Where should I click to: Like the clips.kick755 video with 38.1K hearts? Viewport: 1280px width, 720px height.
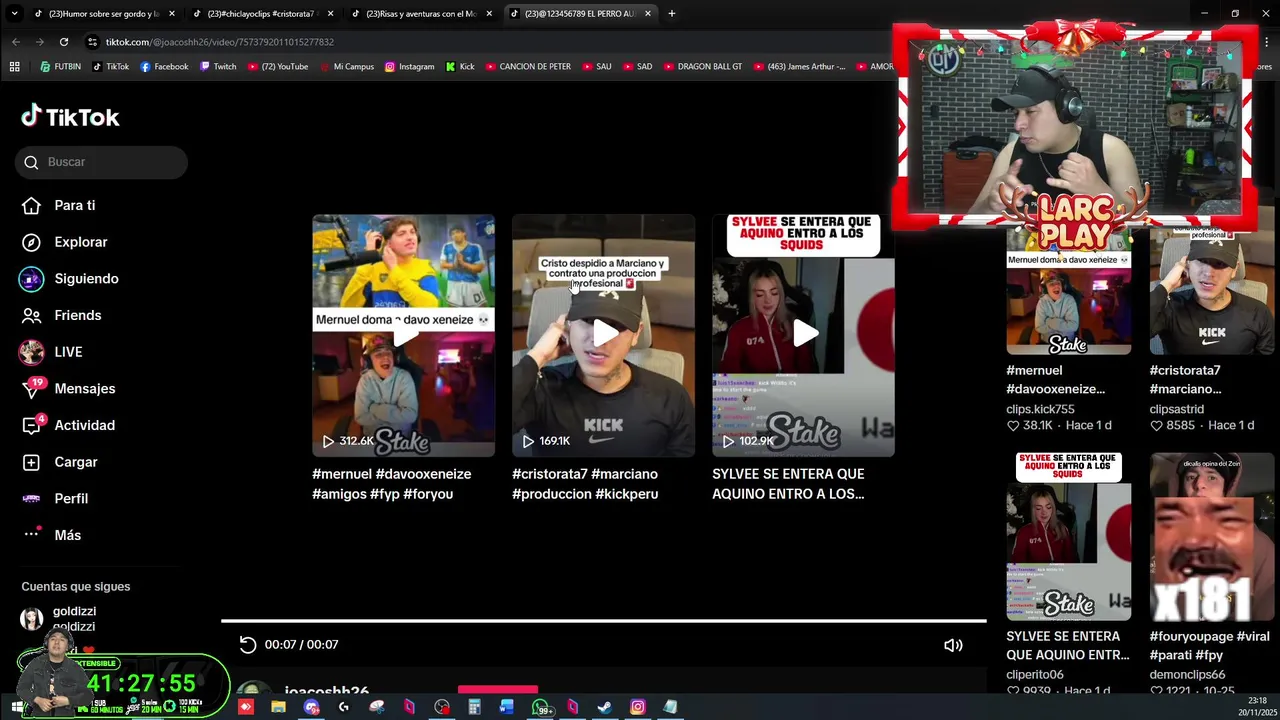click(1013, 426)
